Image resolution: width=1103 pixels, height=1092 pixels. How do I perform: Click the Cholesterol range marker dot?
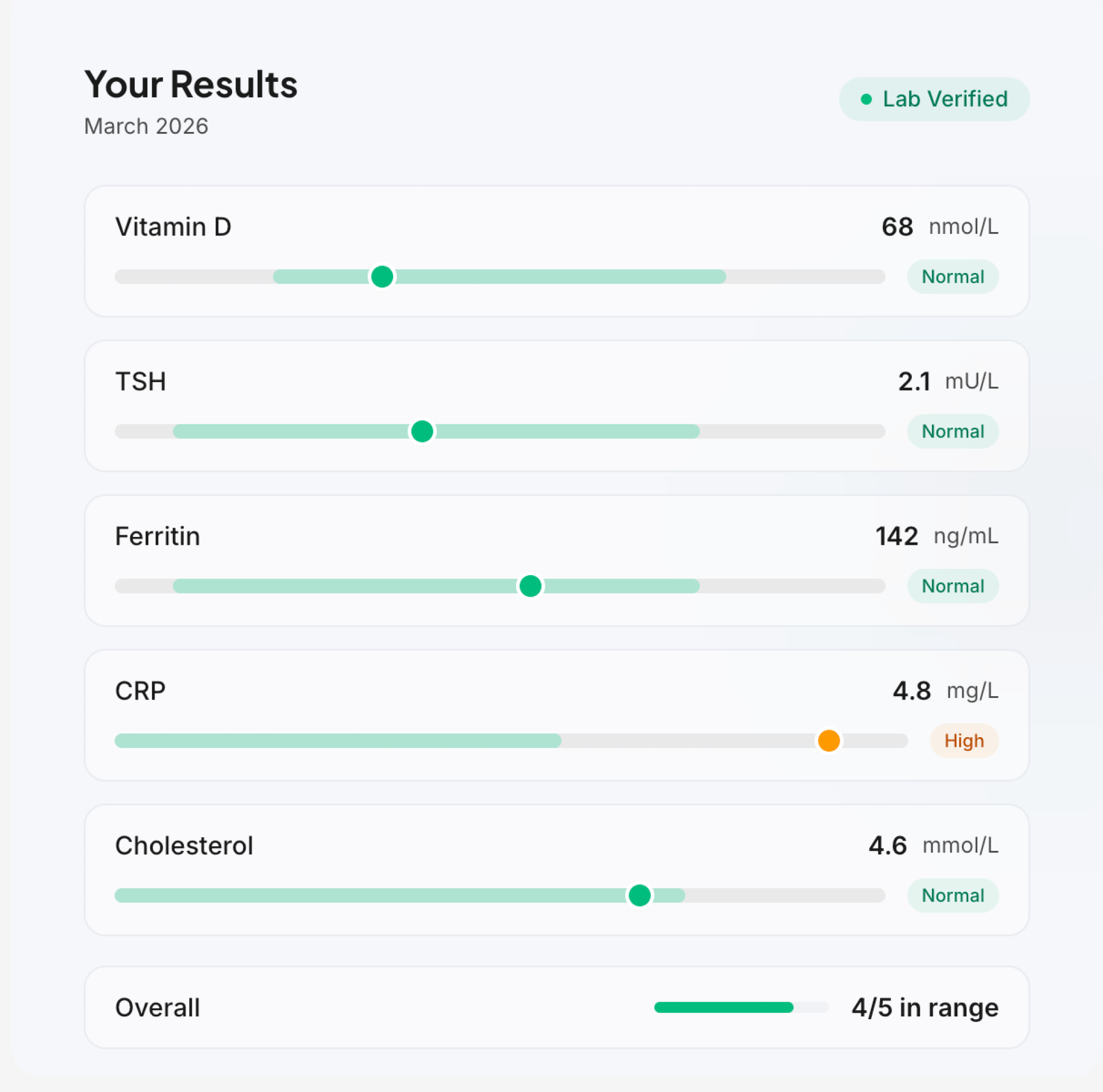coord(639,896)
